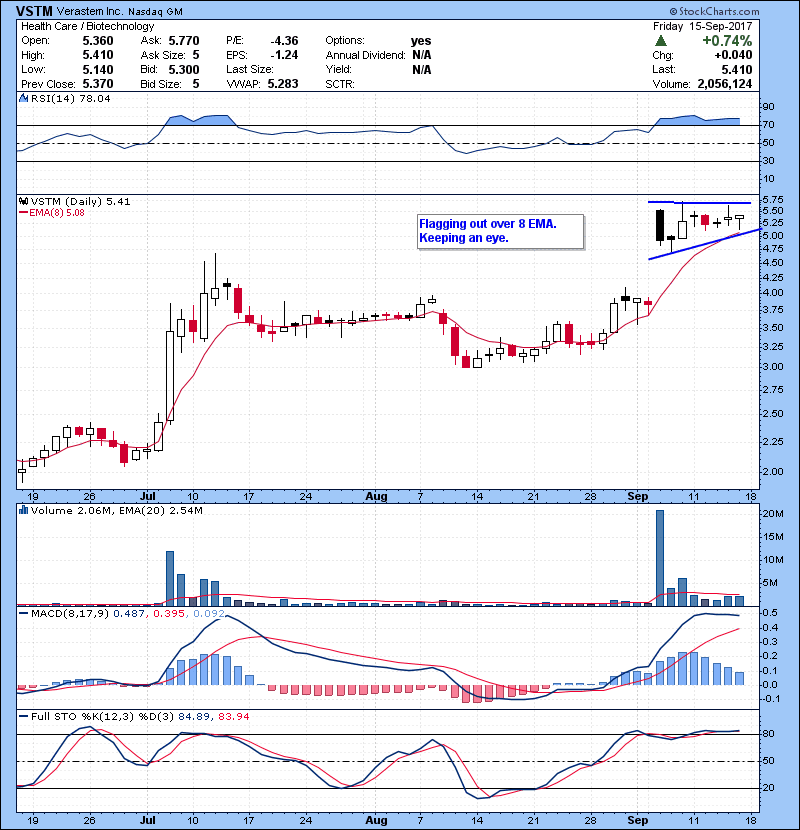This screenshot has width=800, height=830.
Task: Click the 2.00 price axis label
Action: tap(772, 471)
